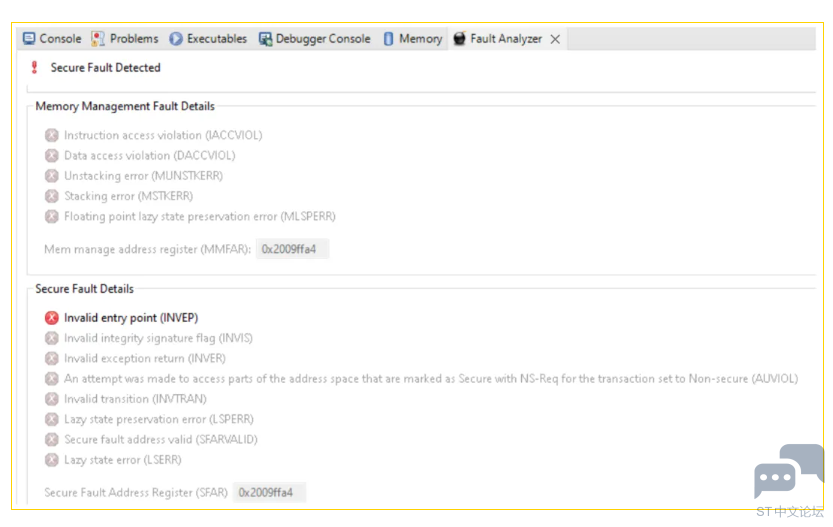This screenshot has height=527, width=833.
Task: Open the Problems tab
Action: pyautogui.click(x=125, y=39)
